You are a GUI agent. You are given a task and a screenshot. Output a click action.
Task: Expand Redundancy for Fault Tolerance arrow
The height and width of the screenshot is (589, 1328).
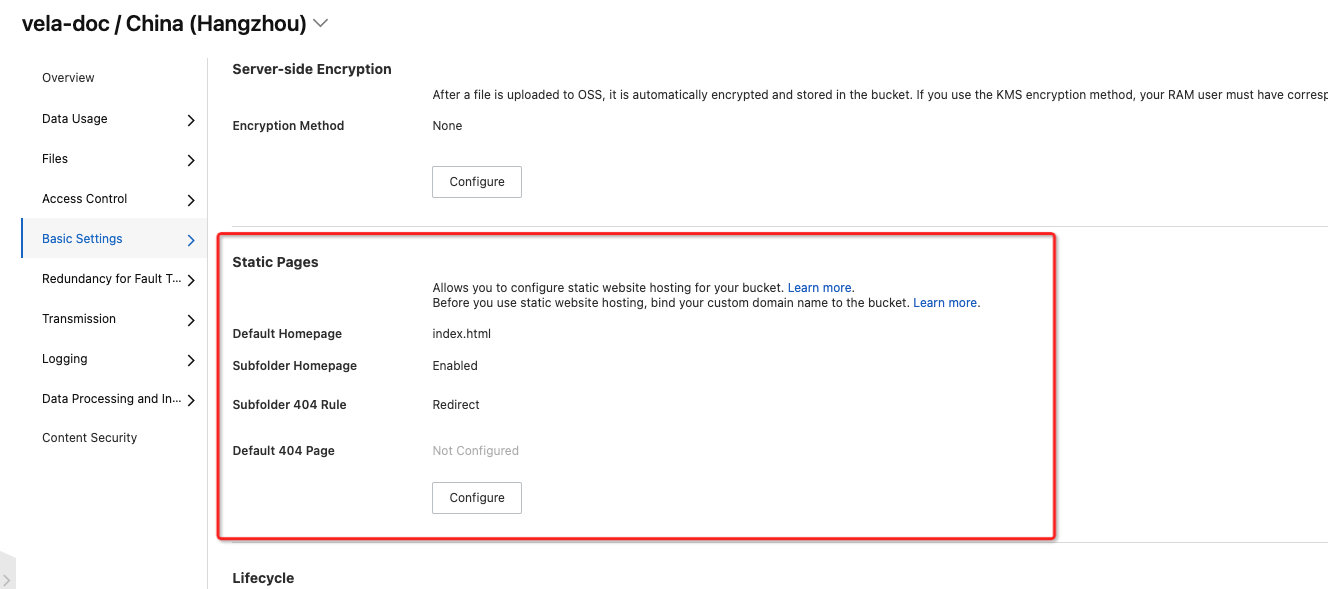[x=191, y=280]
